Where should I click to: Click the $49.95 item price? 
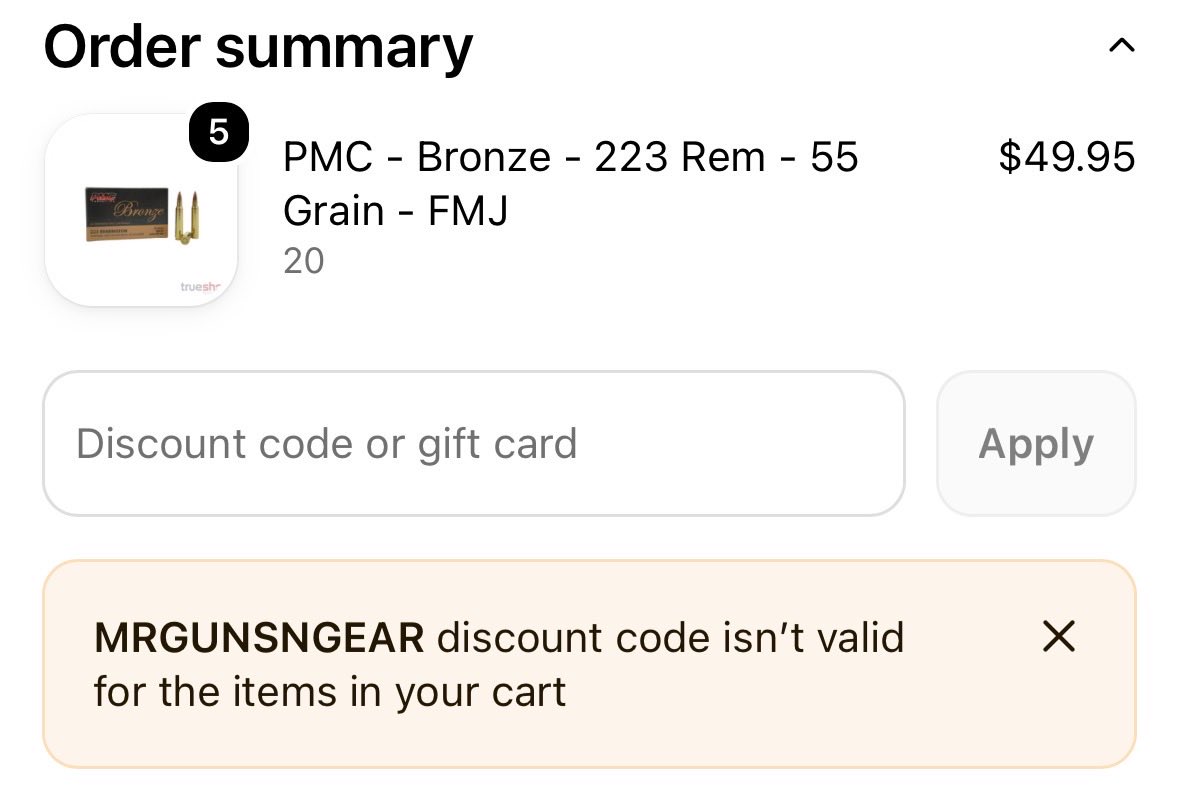(x=1066, y=156)
